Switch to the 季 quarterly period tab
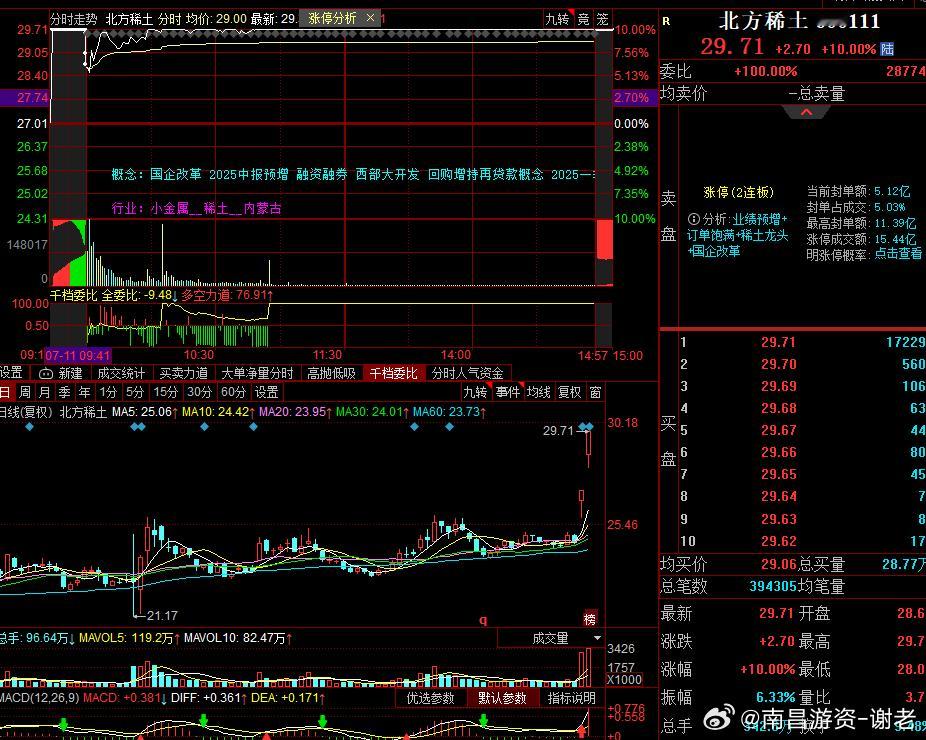This screenshot has height=740, width=926. click(64, 392)
